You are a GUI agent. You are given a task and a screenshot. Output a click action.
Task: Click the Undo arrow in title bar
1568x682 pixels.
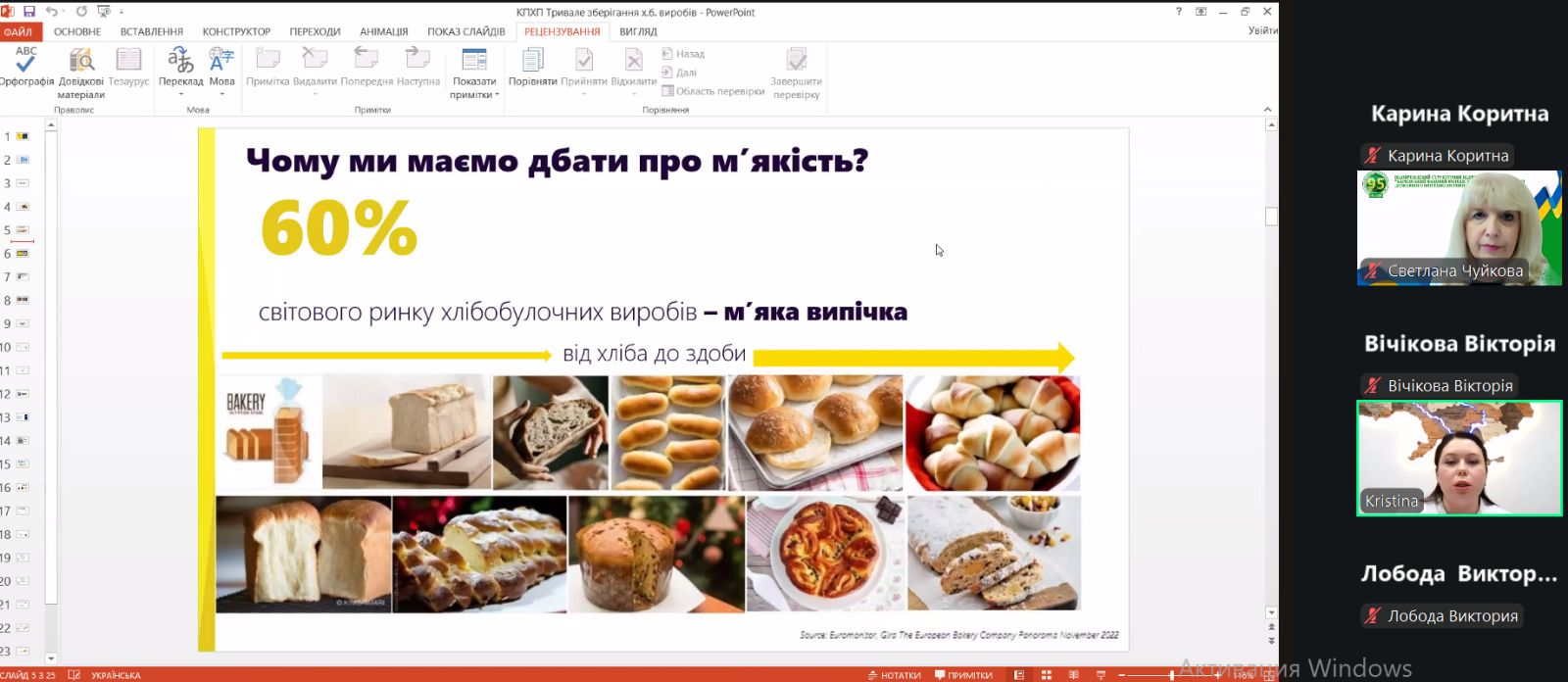[52, 12]
